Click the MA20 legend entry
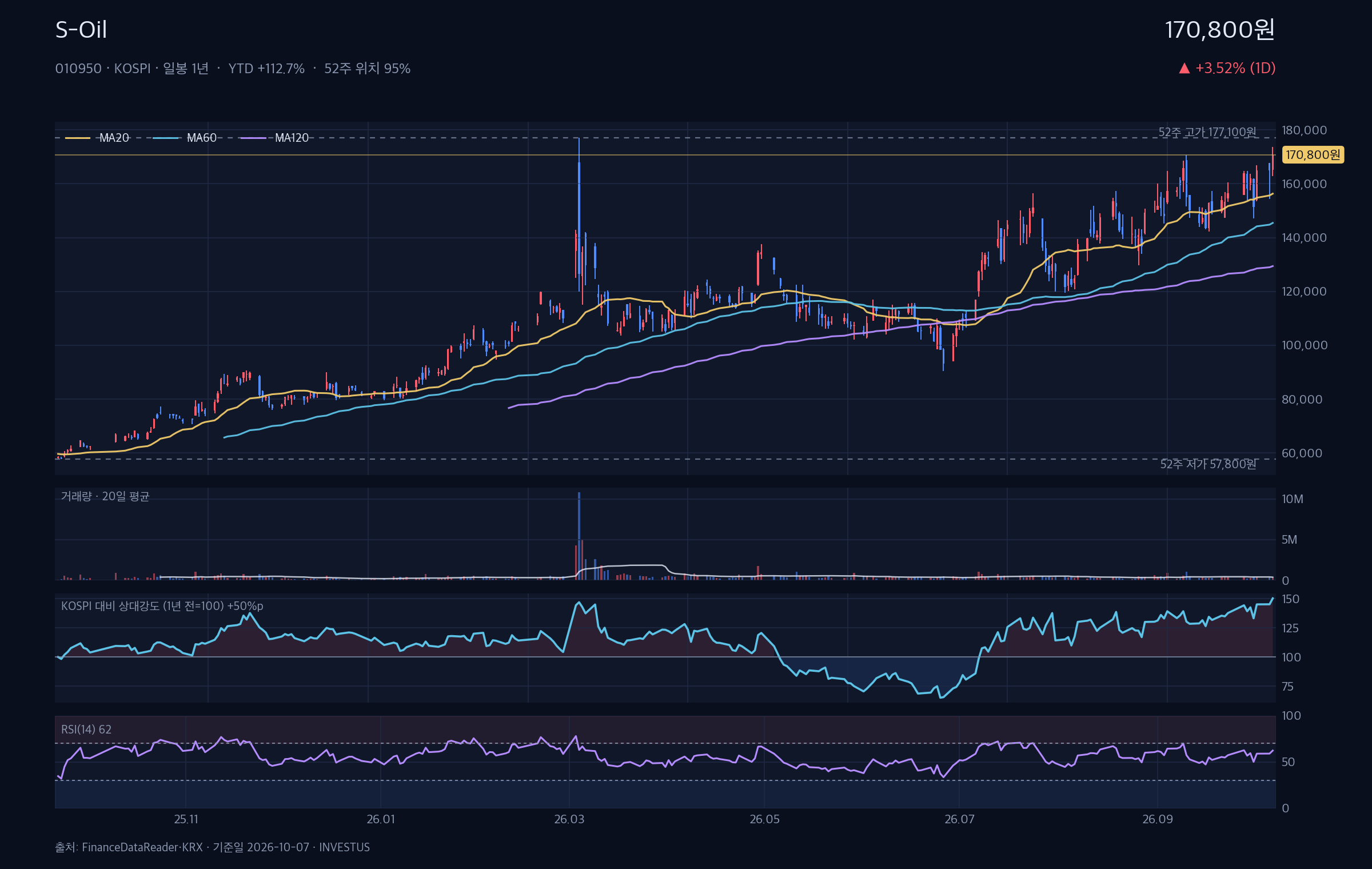The height and width of the screenshot is (869, 1372). click(98, 138)
